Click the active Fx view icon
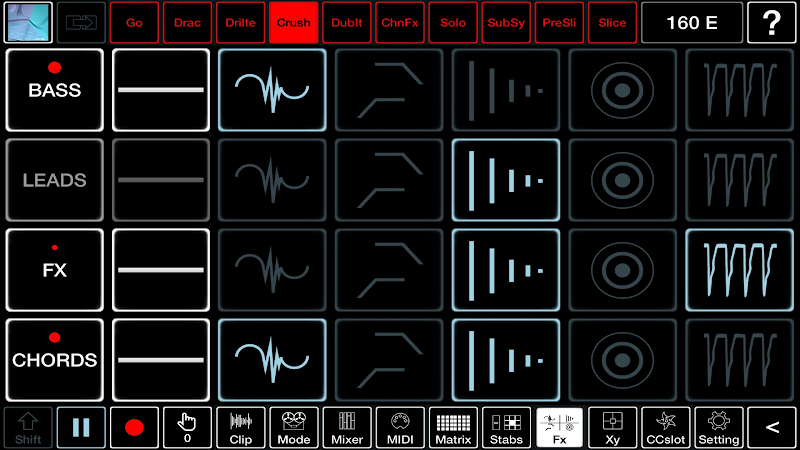 559,428
